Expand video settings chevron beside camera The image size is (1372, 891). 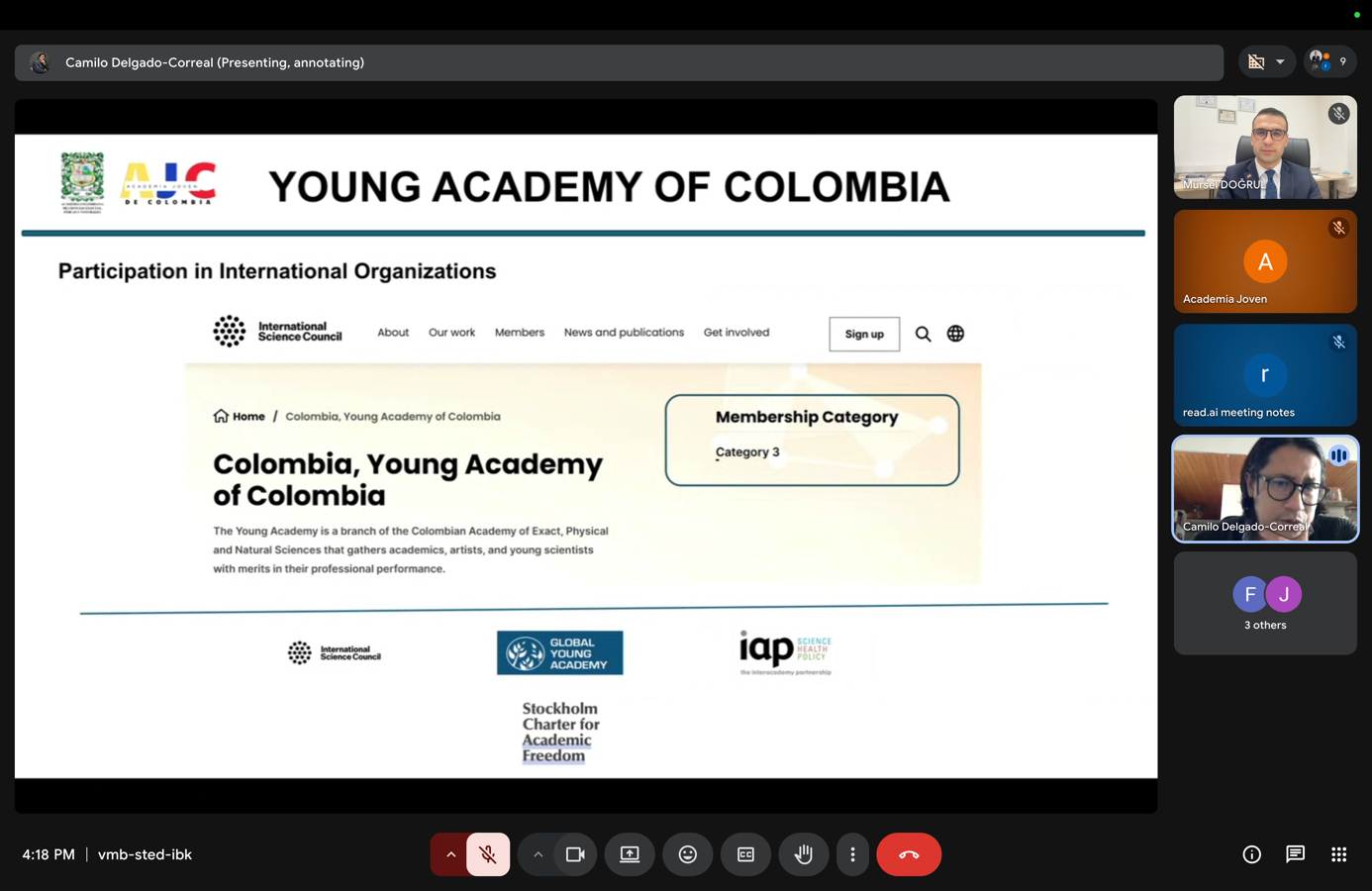click(538, 854)
